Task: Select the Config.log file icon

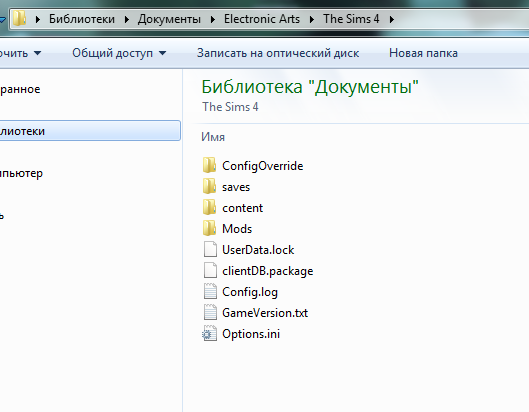Action: [x=210, y=291]
